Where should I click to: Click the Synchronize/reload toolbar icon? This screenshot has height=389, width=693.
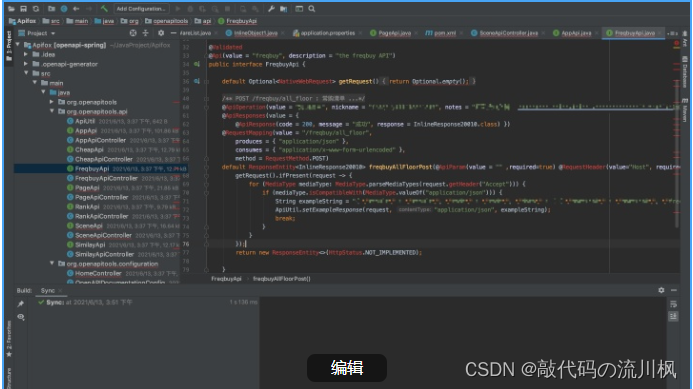click(36, 9)
